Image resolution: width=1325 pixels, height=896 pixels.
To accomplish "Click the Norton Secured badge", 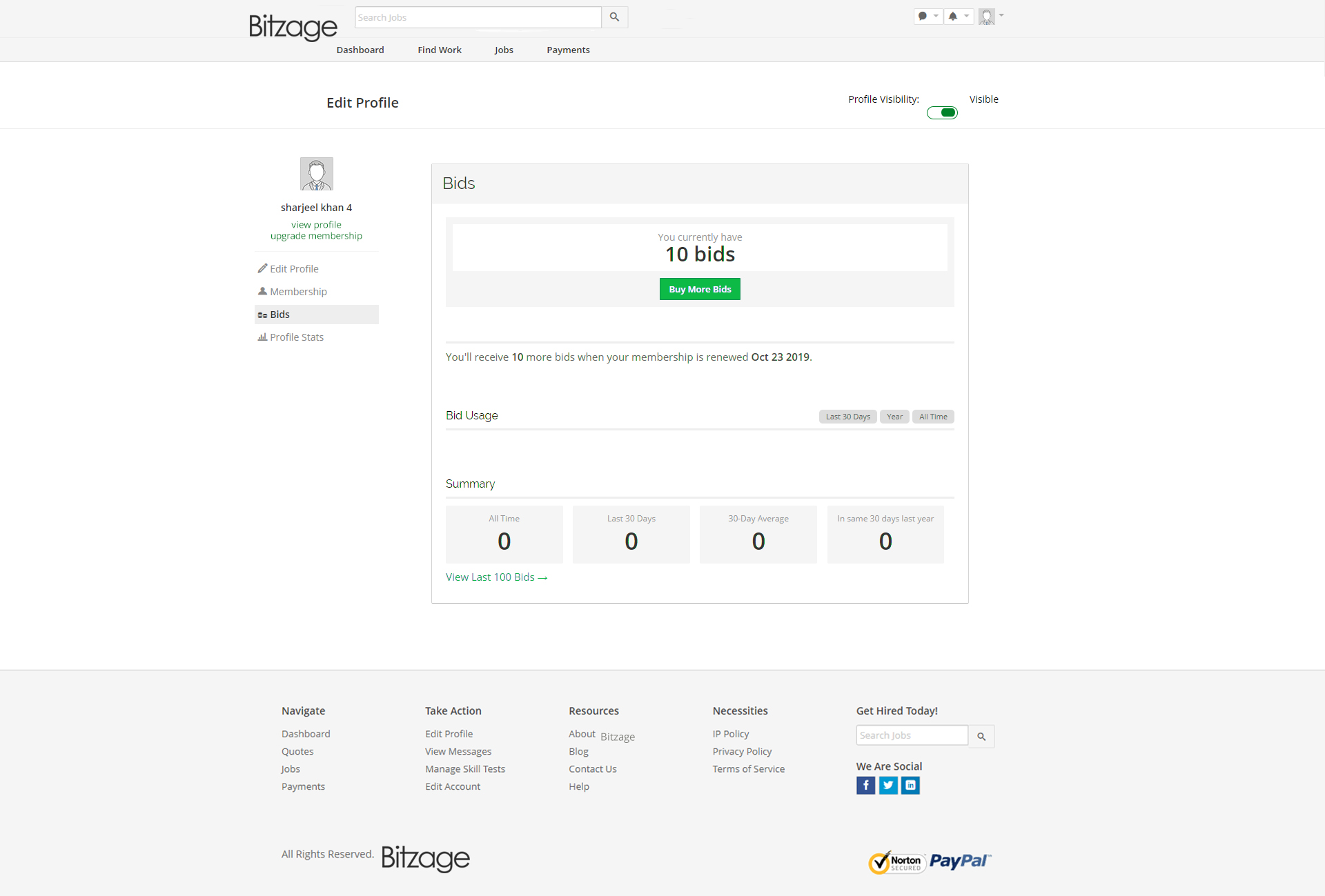I will coord(896,862).
